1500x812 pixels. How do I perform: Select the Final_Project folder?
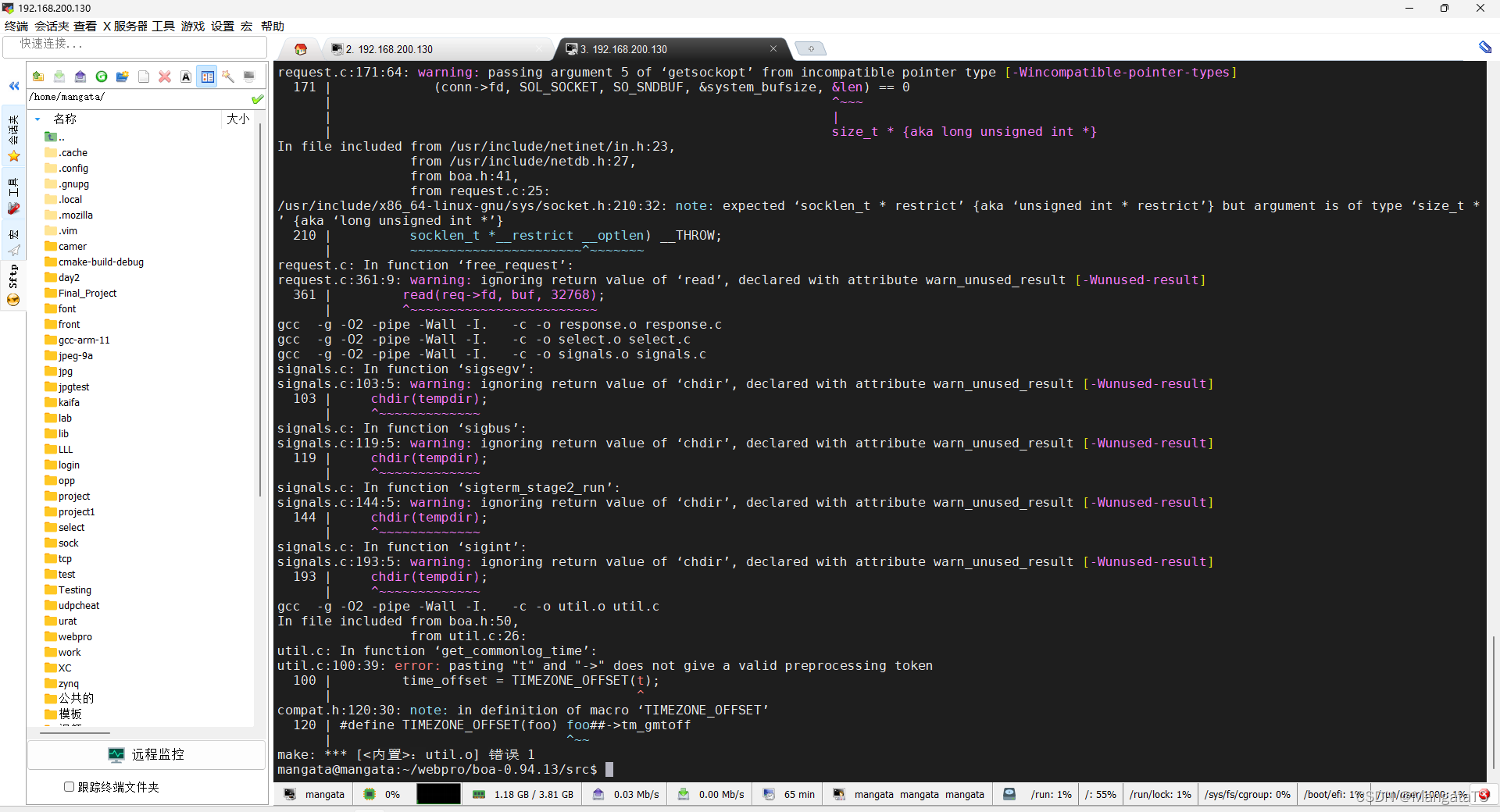click(81, 293)
